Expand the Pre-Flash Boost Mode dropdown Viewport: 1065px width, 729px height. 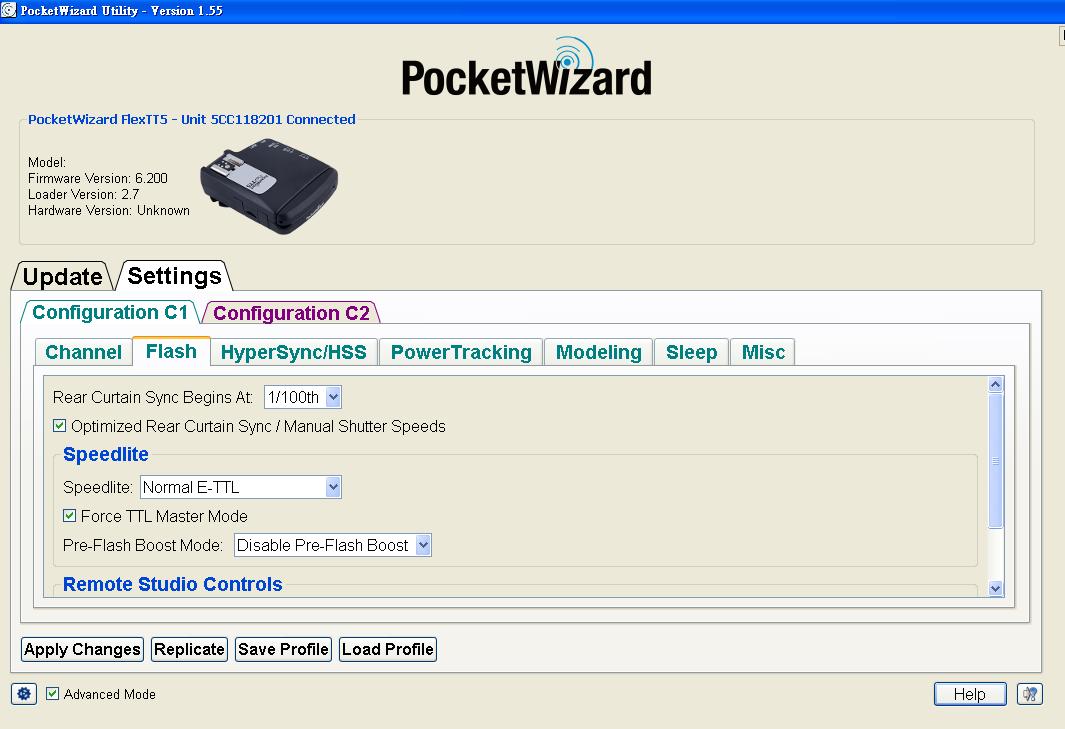pos(332,545)
